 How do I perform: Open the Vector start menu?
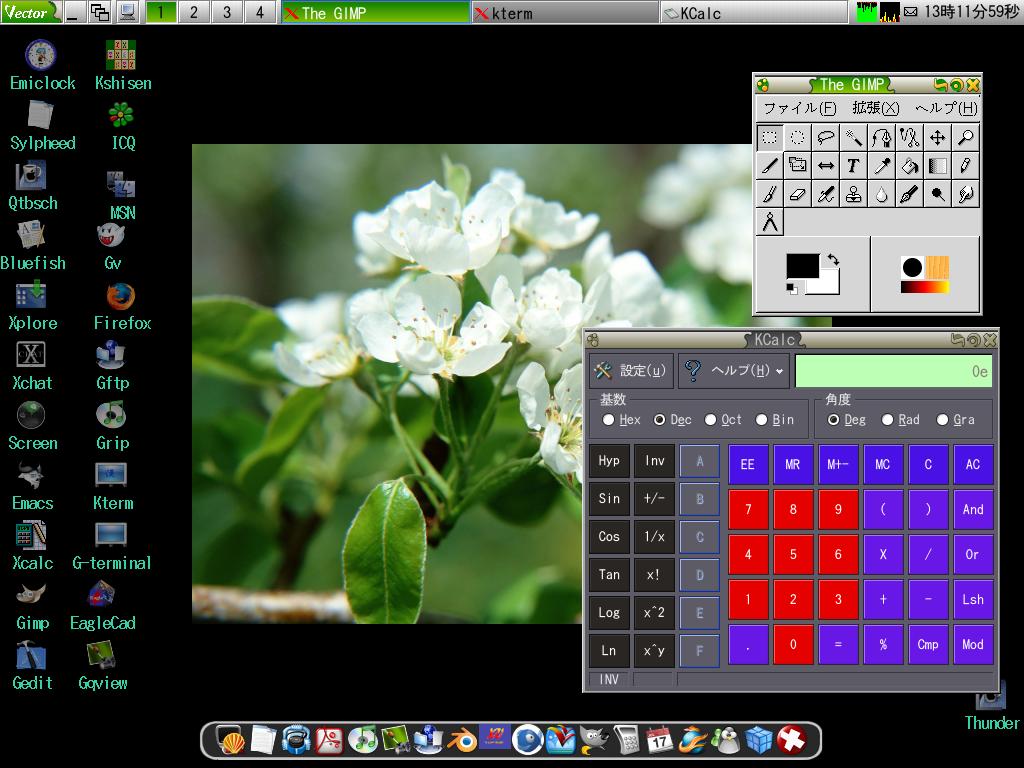coord(30,12)
